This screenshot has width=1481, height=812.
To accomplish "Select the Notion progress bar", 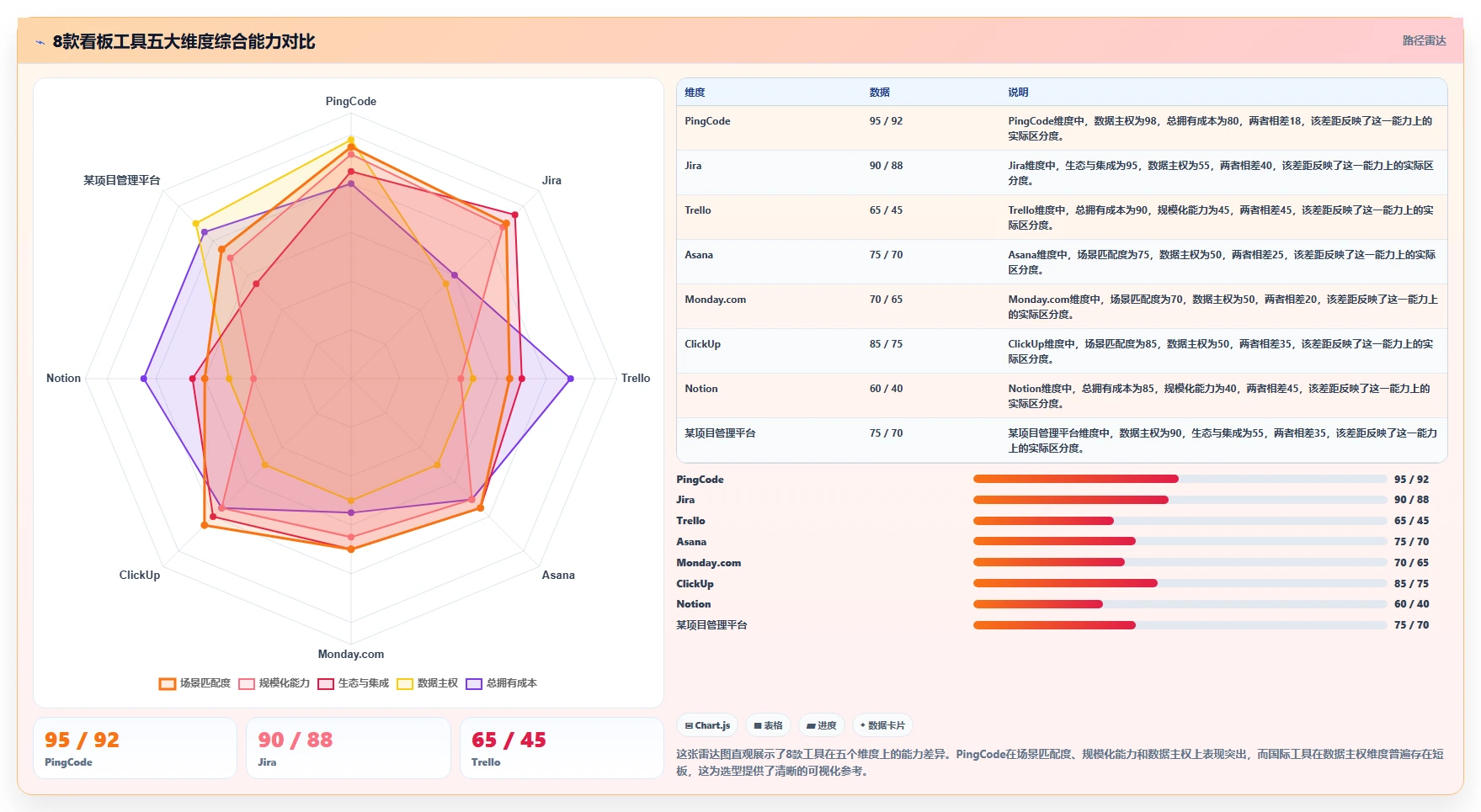I will pos(1180,603).
